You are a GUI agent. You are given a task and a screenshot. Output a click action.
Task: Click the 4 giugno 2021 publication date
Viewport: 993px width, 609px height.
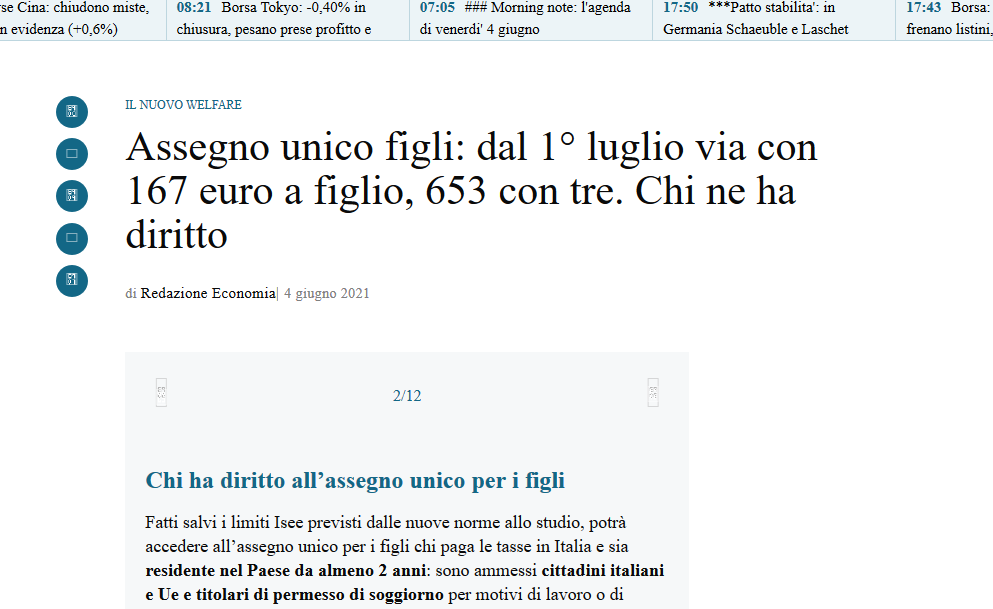click(327, 293)
